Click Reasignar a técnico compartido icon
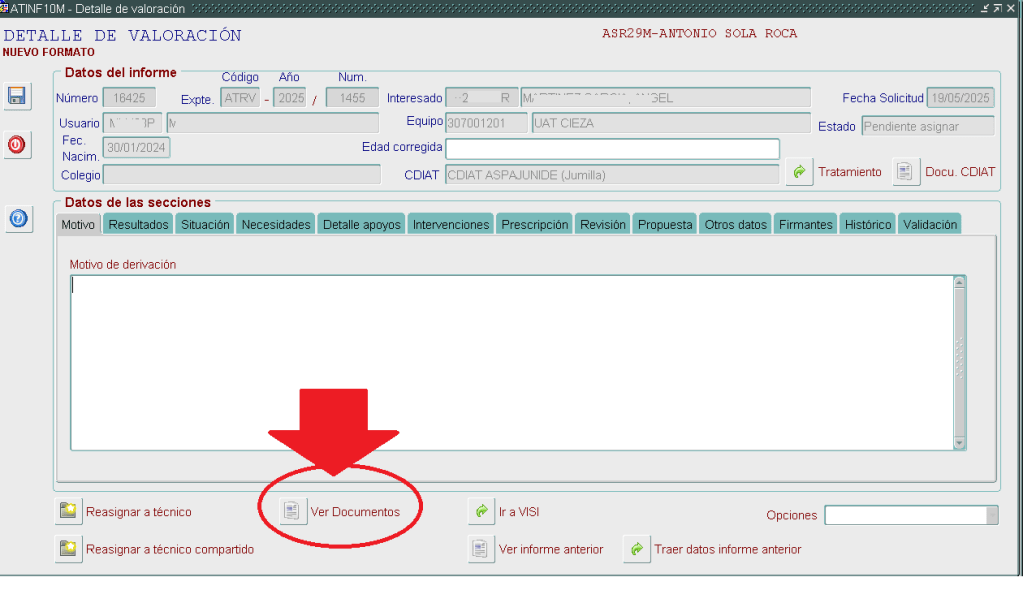Screen dimensions: 1023x590 68,549
